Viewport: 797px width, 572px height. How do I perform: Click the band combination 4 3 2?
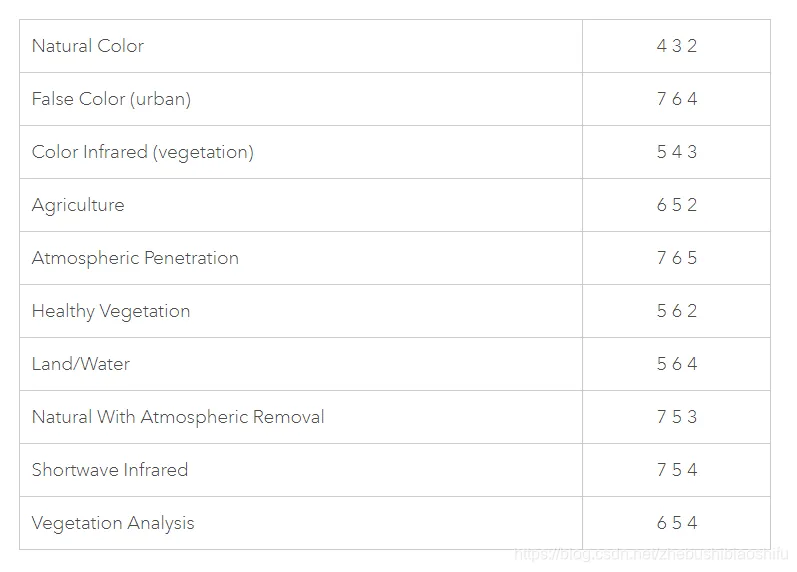pyautogui.click(x=677, y=46)
